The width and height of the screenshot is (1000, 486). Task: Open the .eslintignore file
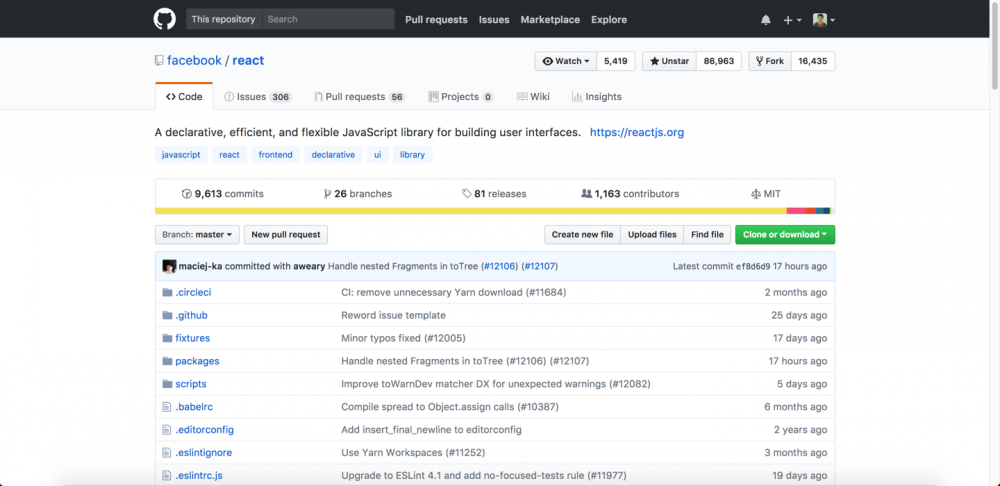[203, 453]
